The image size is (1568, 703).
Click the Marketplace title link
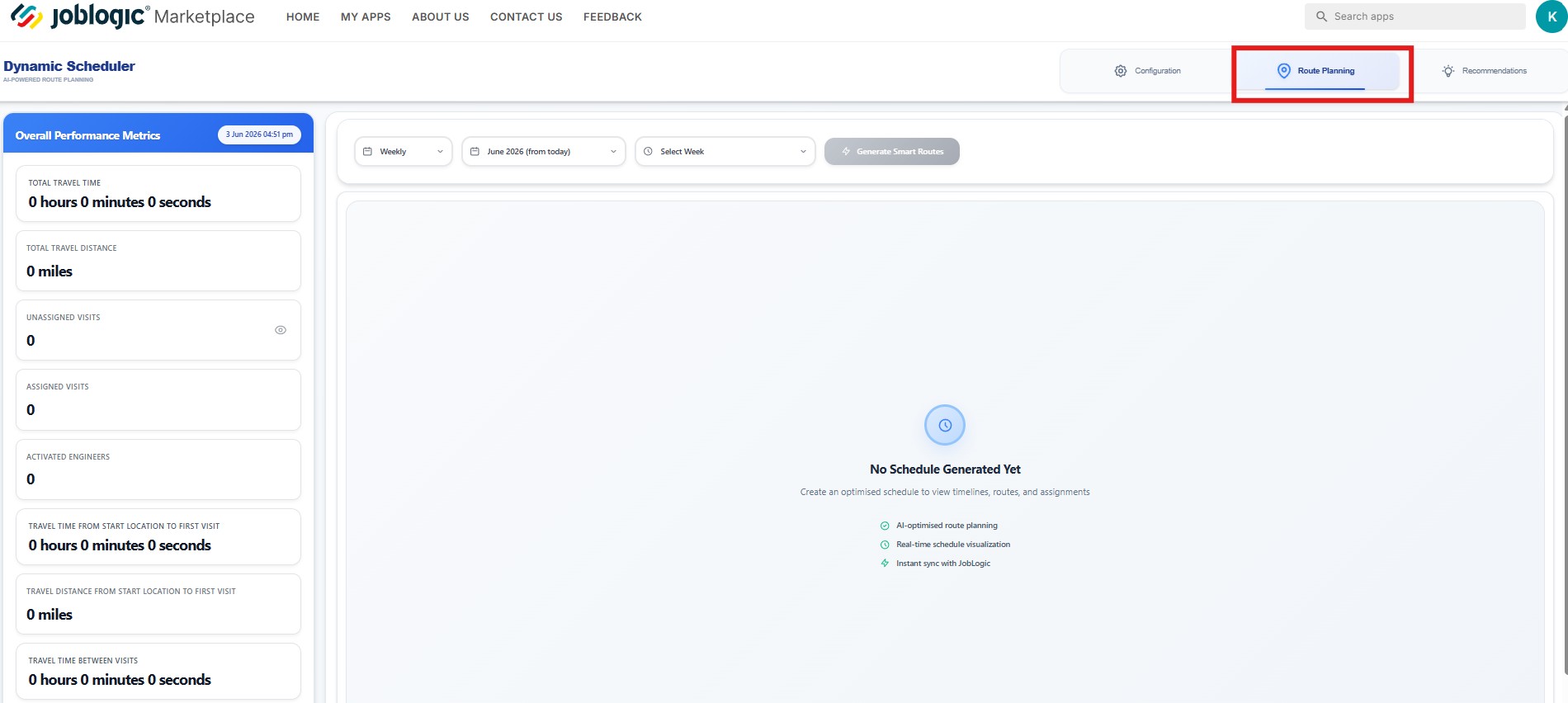point(205,17)
